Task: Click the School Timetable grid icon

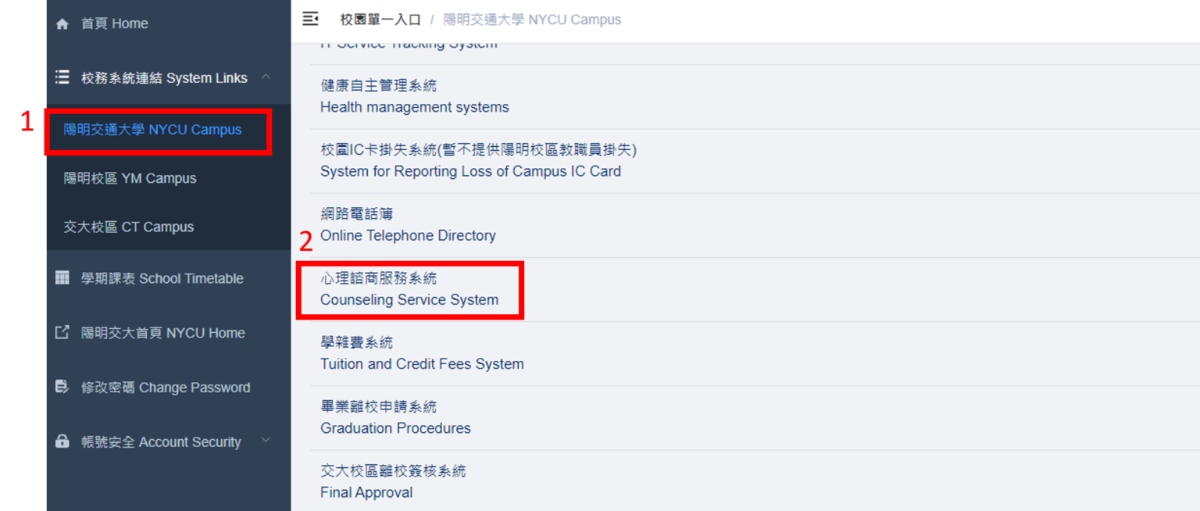Action: tap(63, 278)
